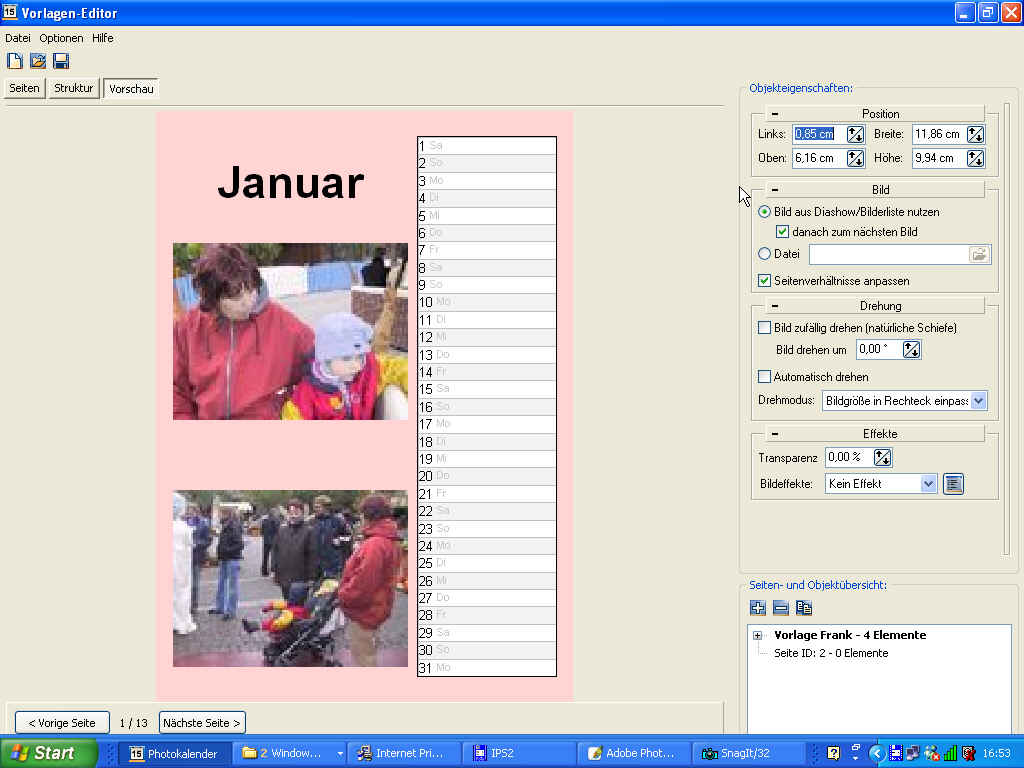This screenshot has width=1024, height=768.
Task: Expand the 'Vorlage Frank - 4 Elemente' tree node
Action: pyautogui.click(x=758, y=635)
